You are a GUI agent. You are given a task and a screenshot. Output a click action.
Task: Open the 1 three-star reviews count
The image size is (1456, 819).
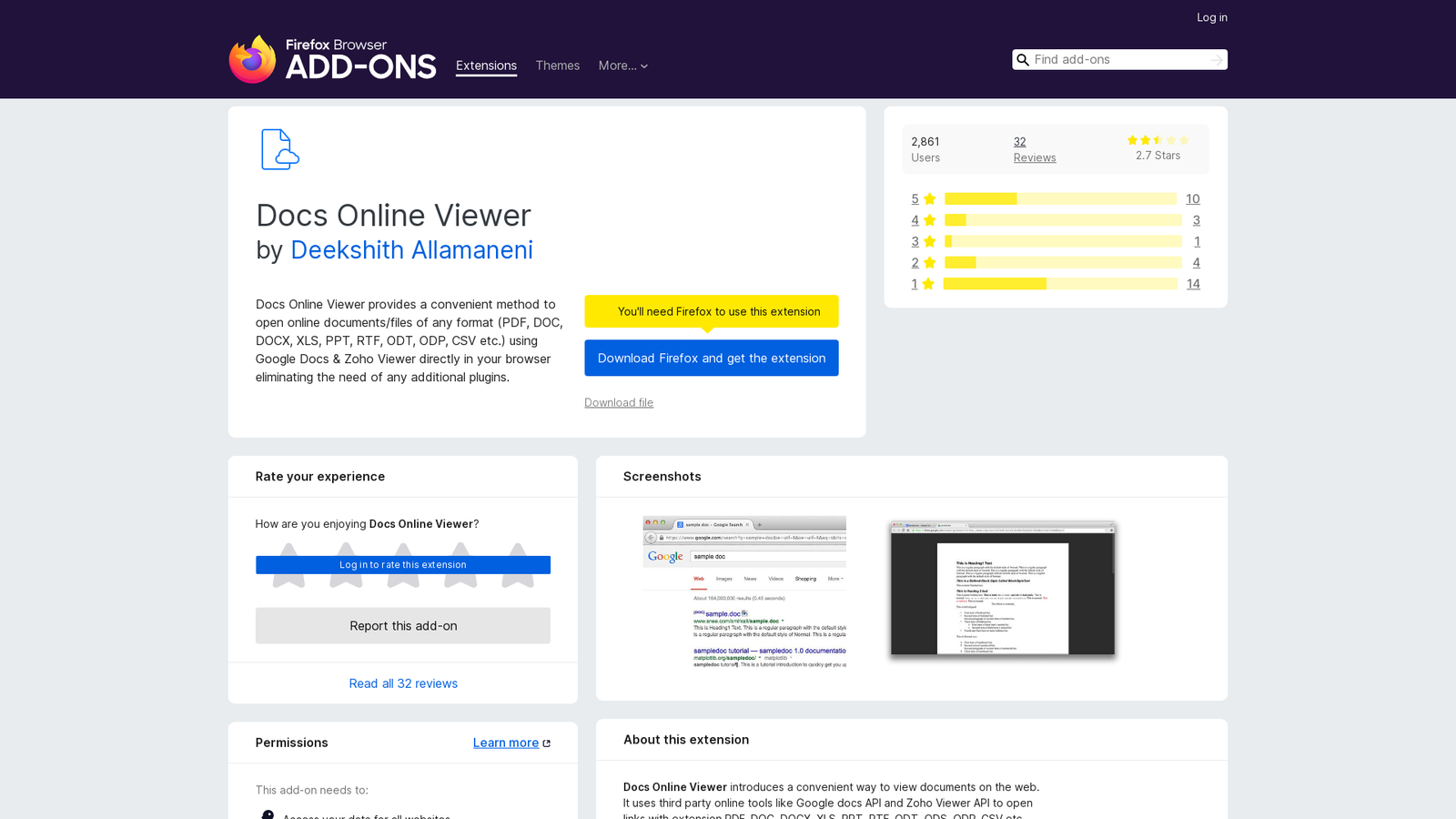click(x=1197, y=241)
